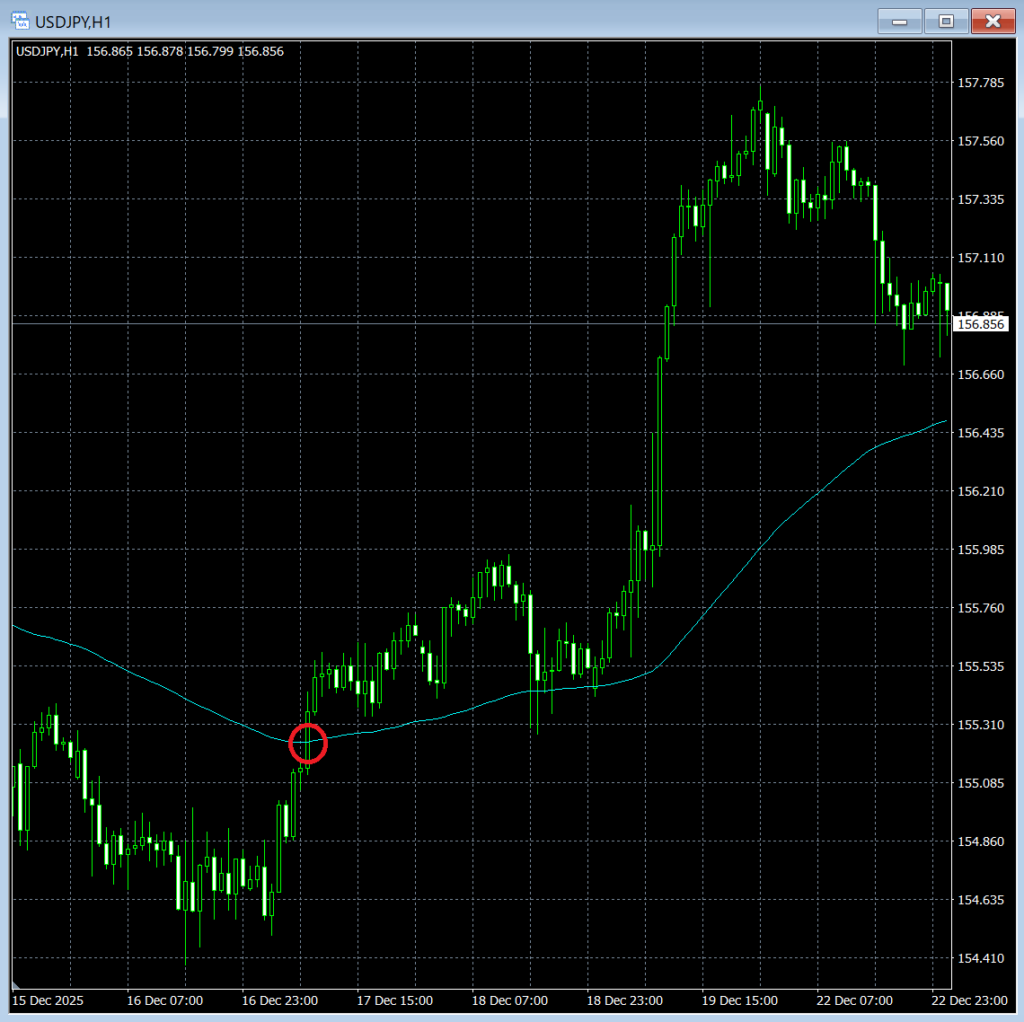Viewport: 1024px width, 1022px height.
Task: Click the 154.410 price axis label
Action: click(980, 959)
